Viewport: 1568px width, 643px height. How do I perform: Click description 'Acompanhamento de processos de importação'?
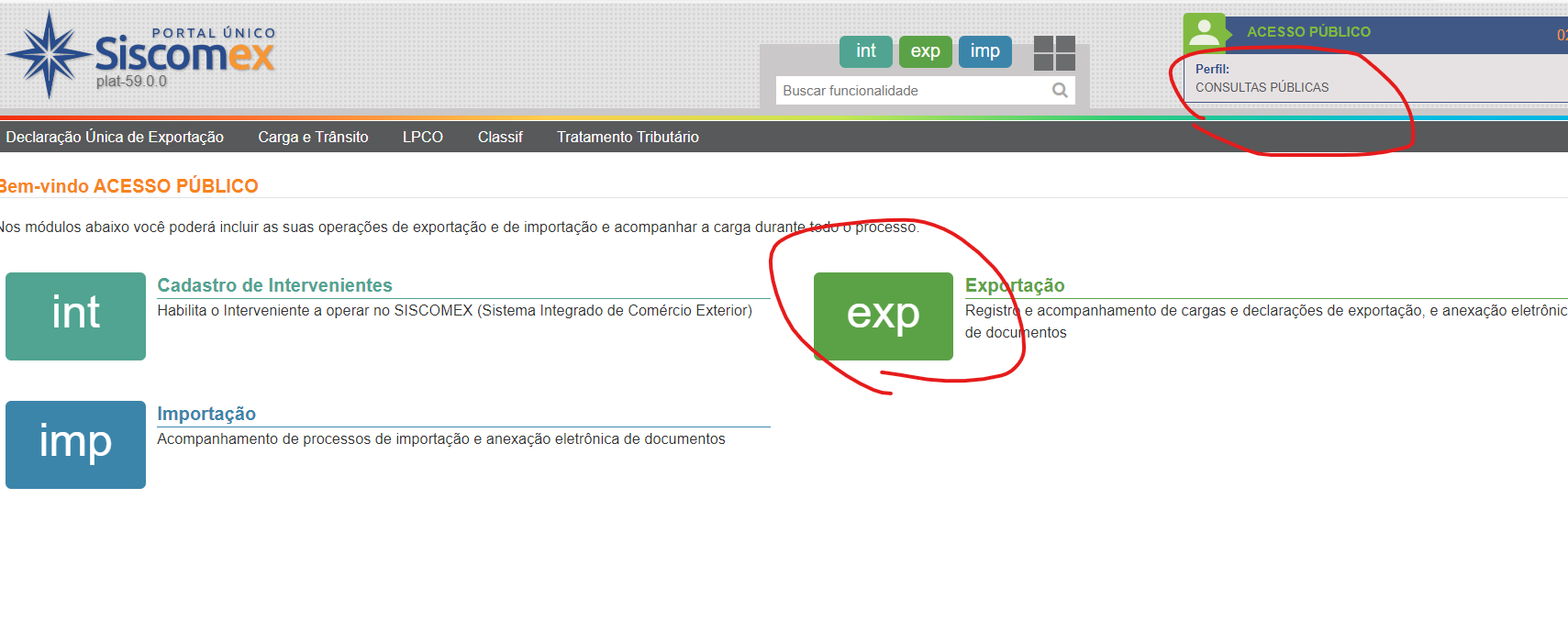point(440,439)
